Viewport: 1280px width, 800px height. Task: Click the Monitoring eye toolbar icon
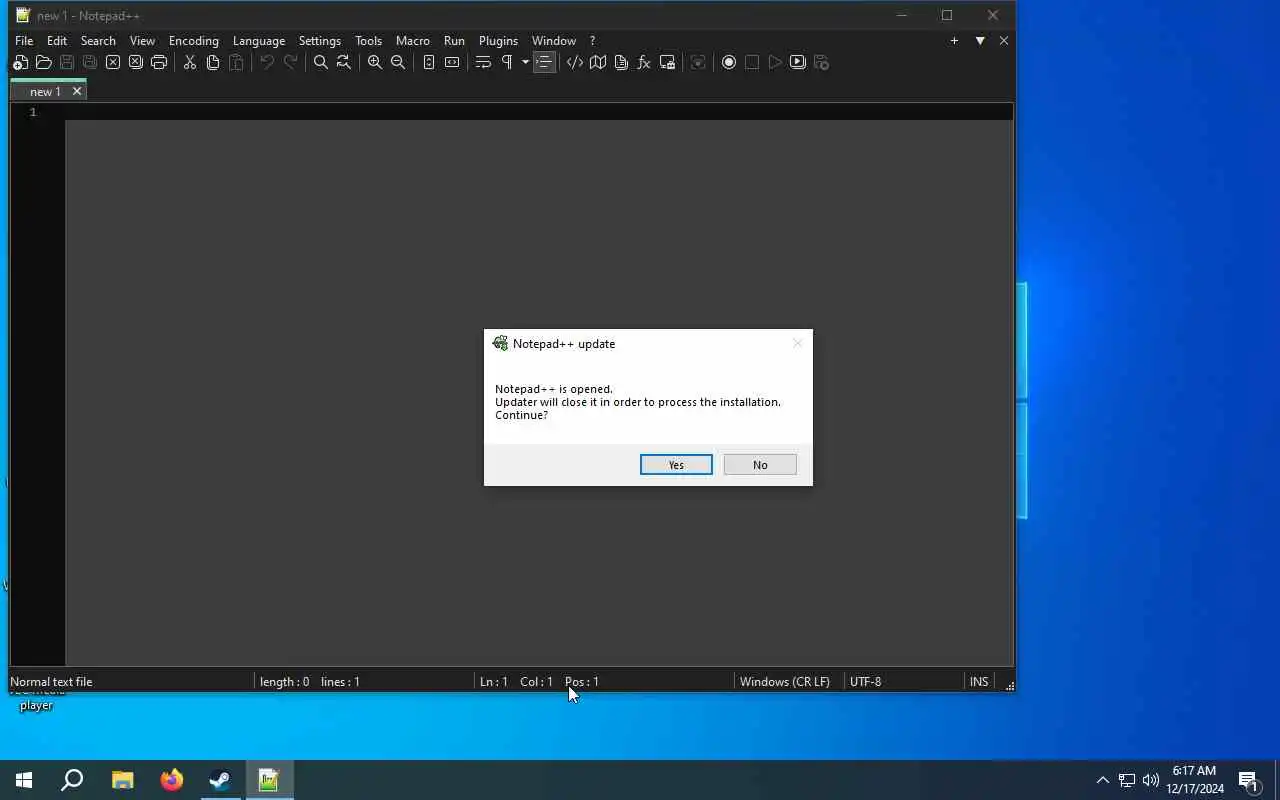[x=698, y=62]
